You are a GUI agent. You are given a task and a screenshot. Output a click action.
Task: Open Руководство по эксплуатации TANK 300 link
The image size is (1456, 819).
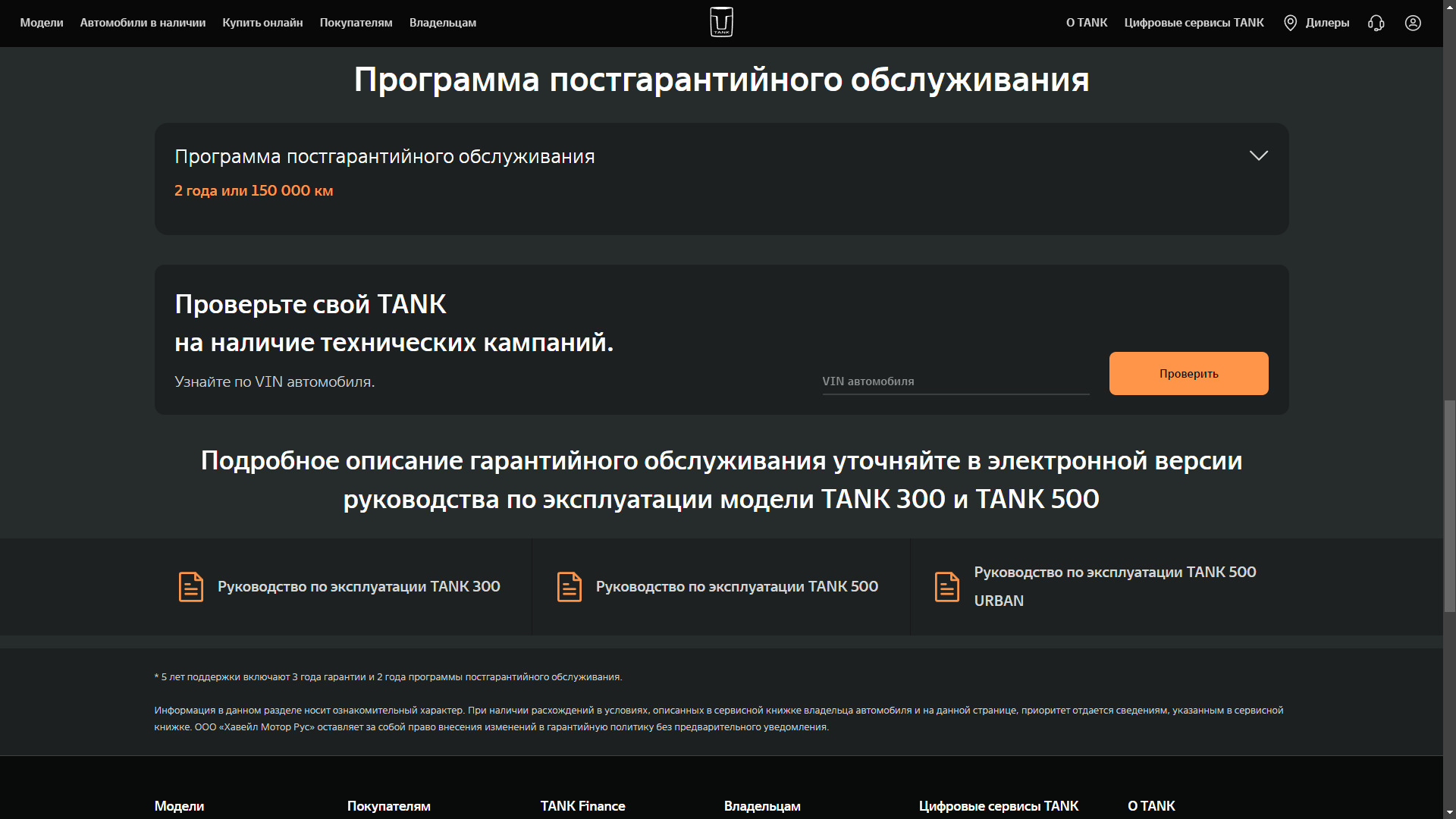click(359, 586)
